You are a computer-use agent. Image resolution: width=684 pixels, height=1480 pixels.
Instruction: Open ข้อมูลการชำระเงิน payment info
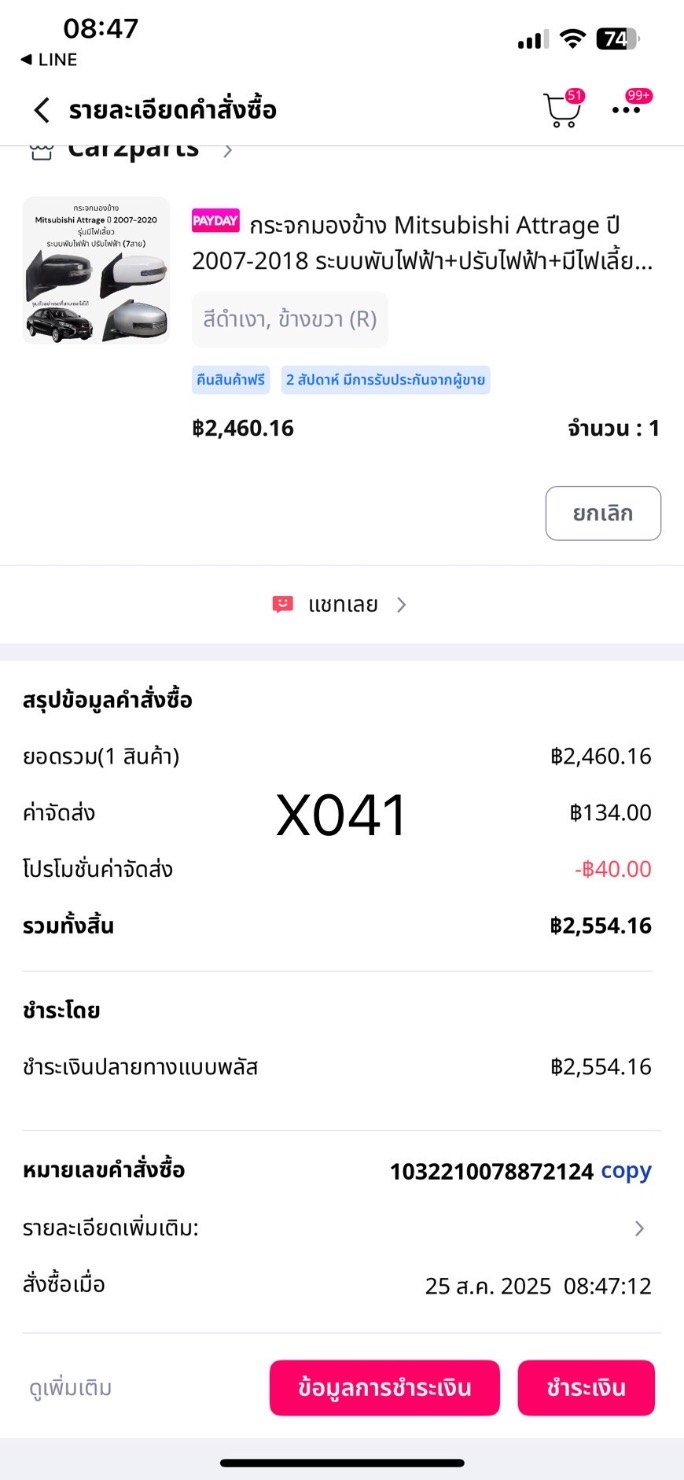click(x=384, y=1388)
